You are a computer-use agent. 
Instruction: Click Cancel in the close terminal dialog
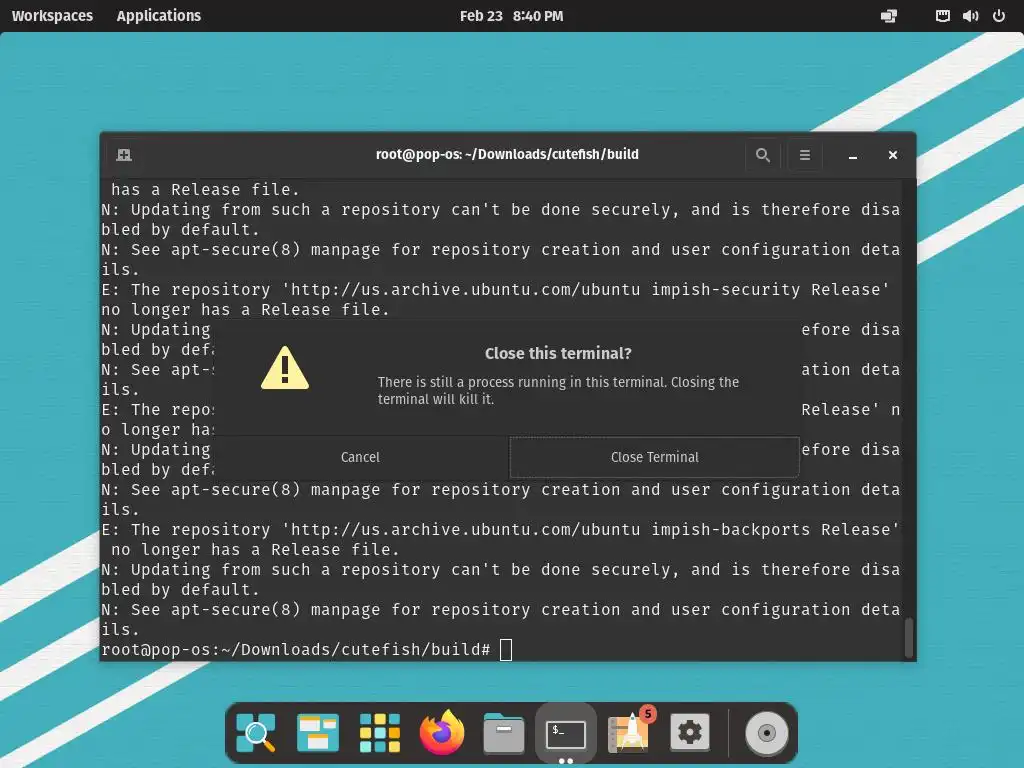click(360, 457)
